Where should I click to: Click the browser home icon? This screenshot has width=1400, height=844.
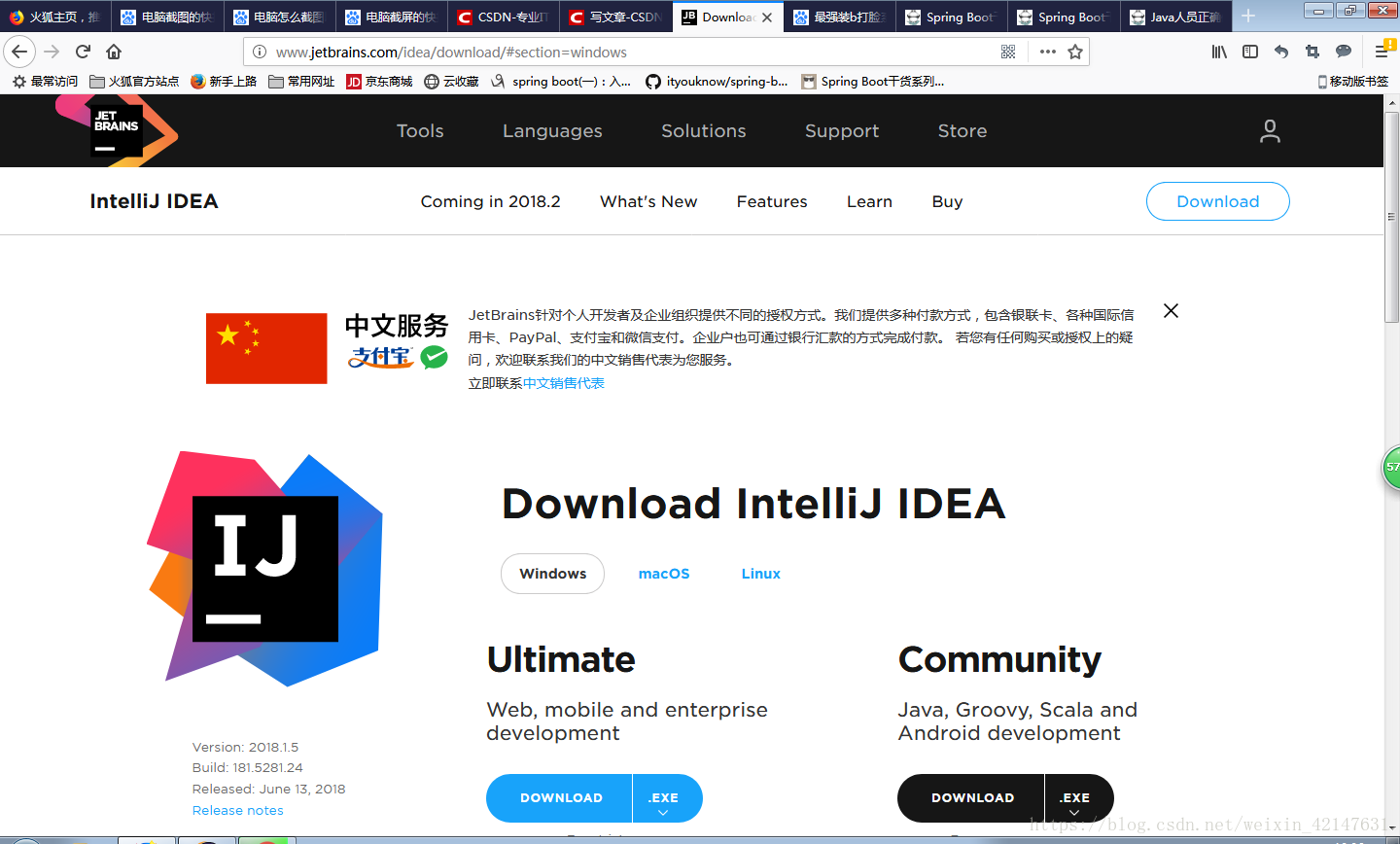click(x=114, y=52)
